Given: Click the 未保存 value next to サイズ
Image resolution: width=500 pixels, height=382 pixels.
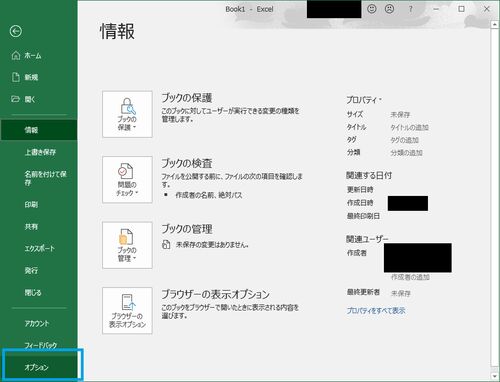Looking at the screenshot, I should [400, 115].
